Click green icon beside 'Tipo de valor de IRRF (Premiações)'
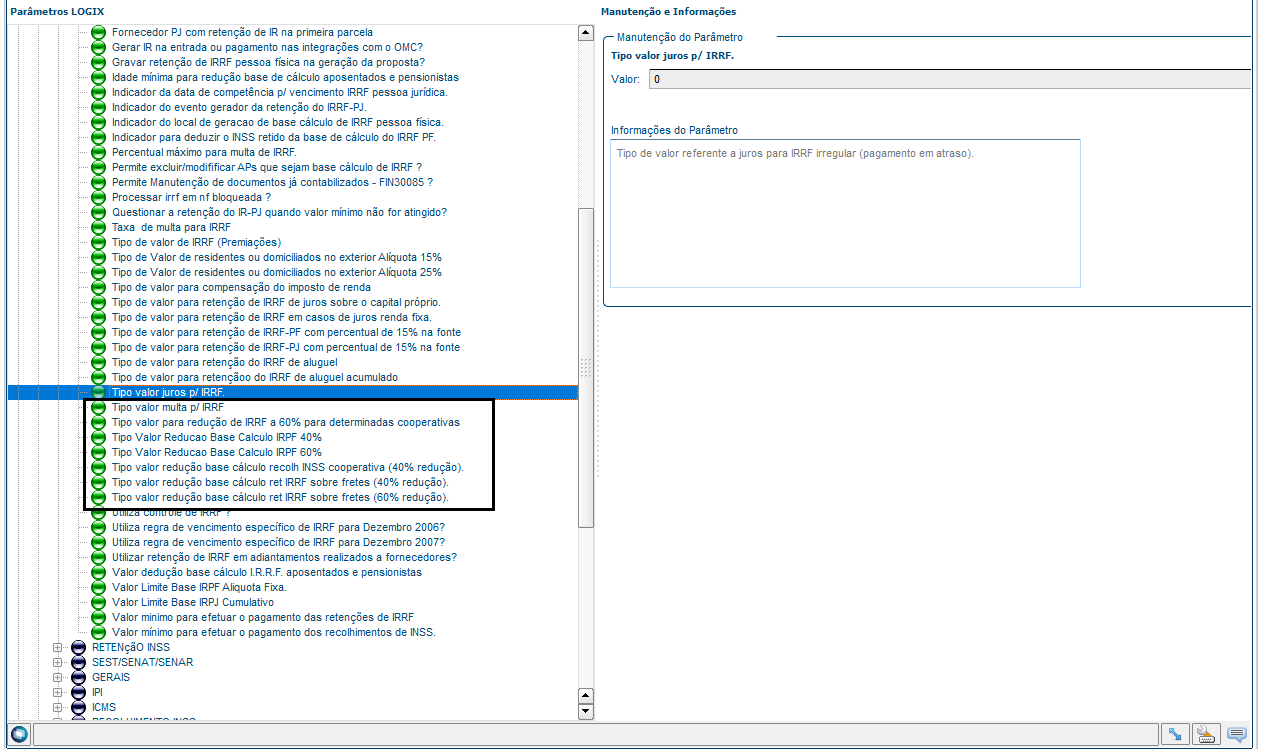The height and width of the screenshot is (749, 1263). click(x=98, y=242)
